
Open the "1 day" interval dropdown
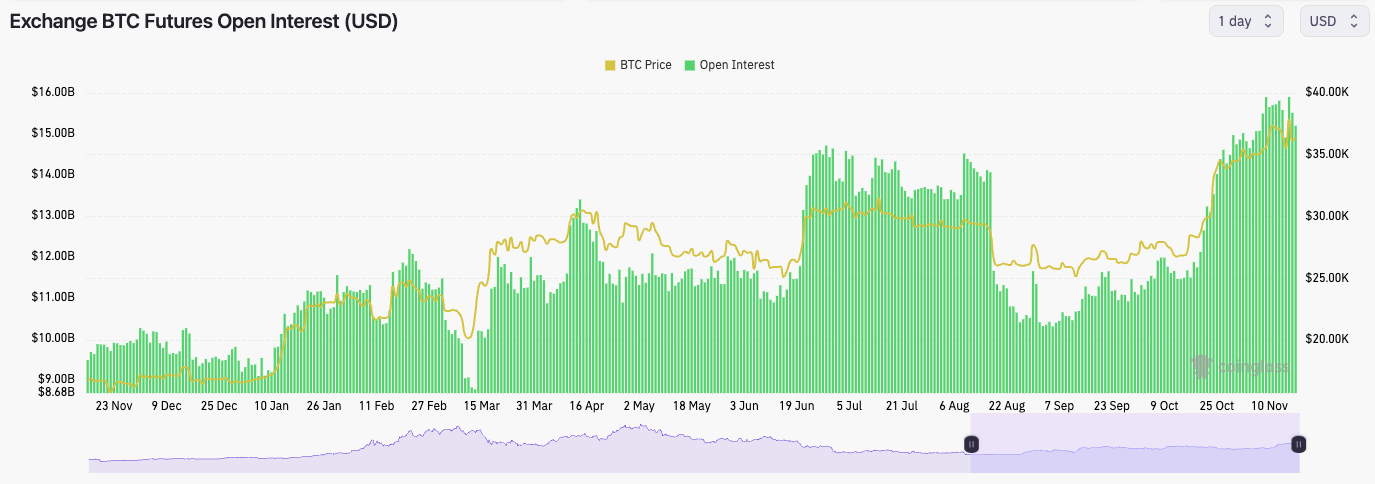[x=1245, y=21]
